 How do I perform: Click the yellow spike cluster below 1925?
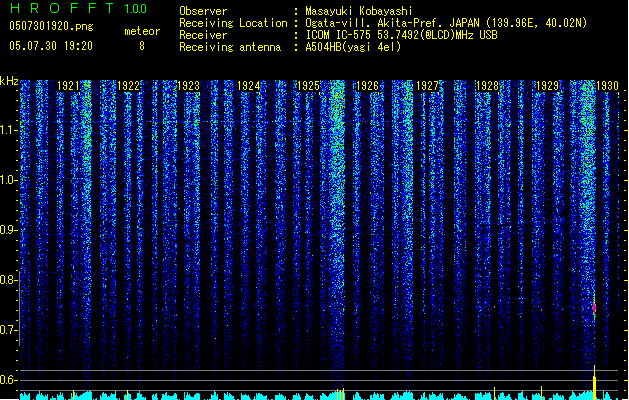click(x=341, y=394)
